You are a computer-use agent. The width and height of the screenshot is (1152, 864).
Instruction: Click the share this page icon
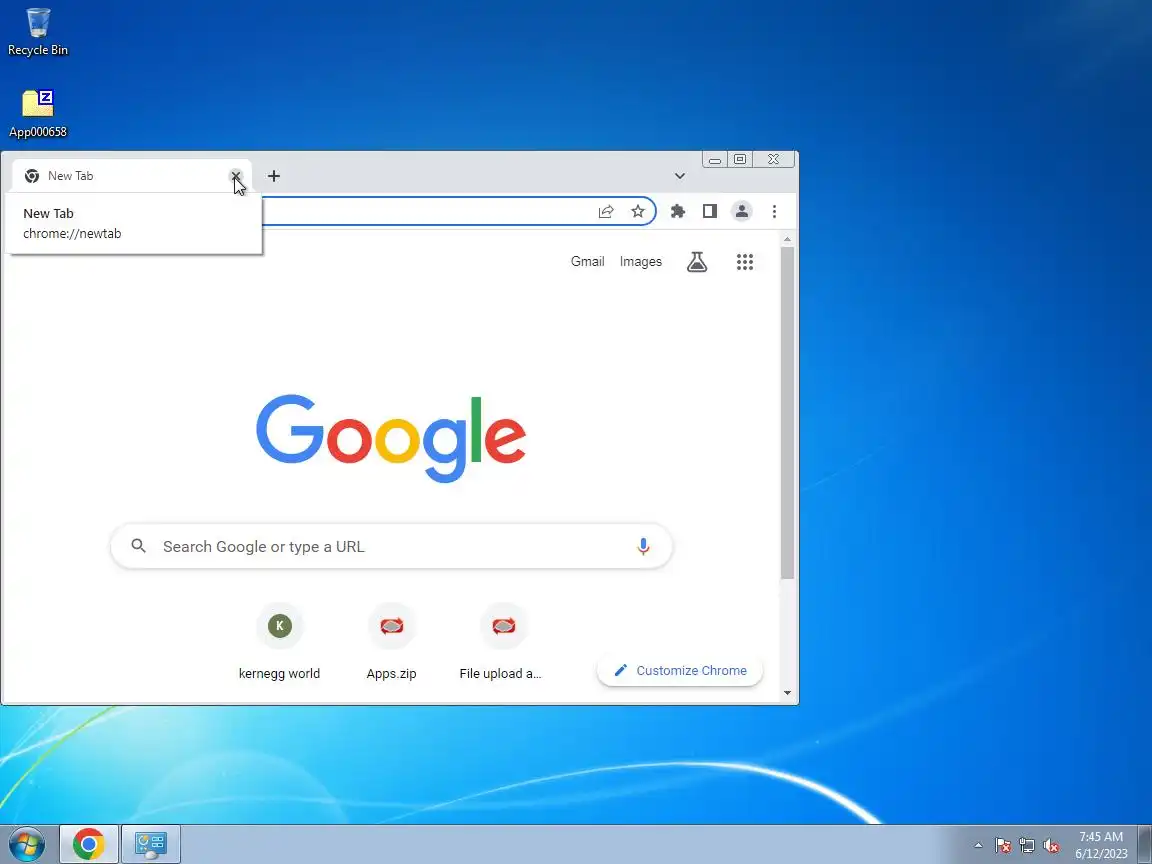pos(606,212)
